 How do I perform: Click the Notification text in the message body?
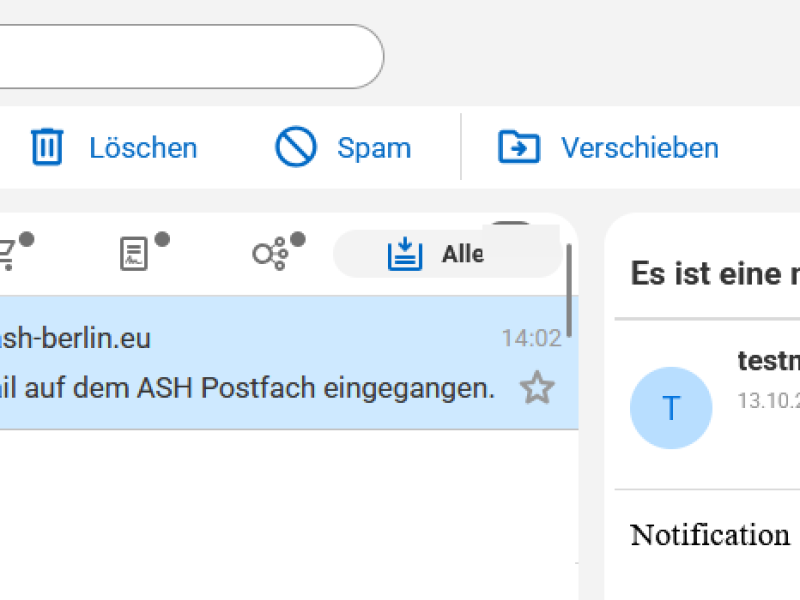[x=710, y=535]
